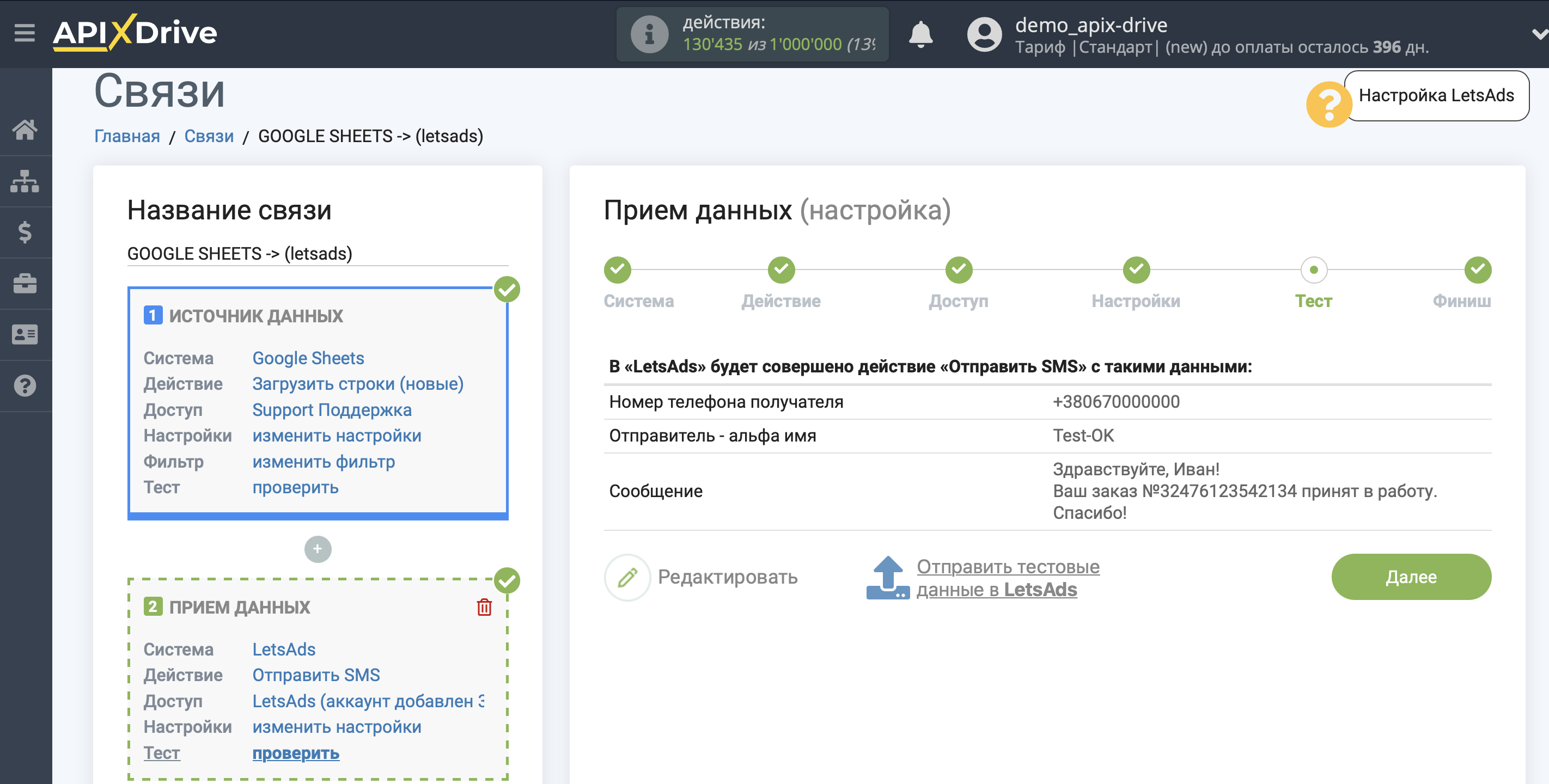This screenshot has height=784, width=1549.
Task: Click the receive block green checkmark
Action: coord(507,581)
